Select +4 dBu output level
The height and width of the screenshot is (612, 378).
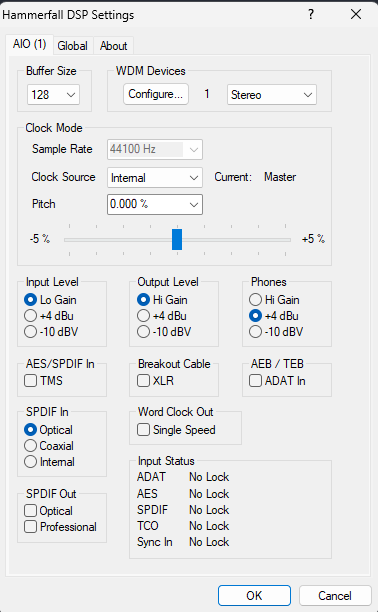click(x=162, y=316)
